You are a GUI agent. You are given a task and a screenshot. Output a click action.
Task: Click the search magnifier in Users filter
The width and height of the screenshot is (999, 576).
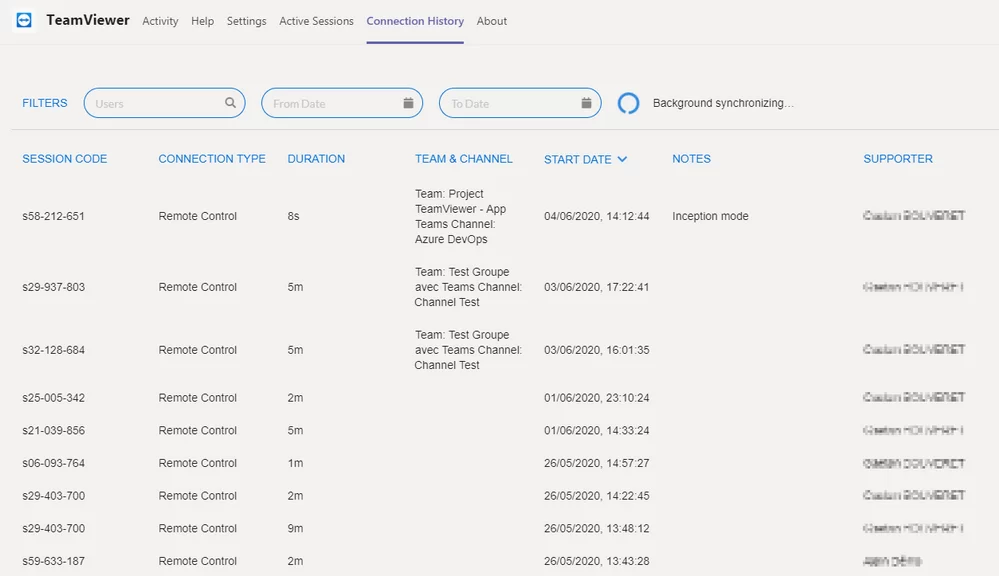[x=230, y=103]
